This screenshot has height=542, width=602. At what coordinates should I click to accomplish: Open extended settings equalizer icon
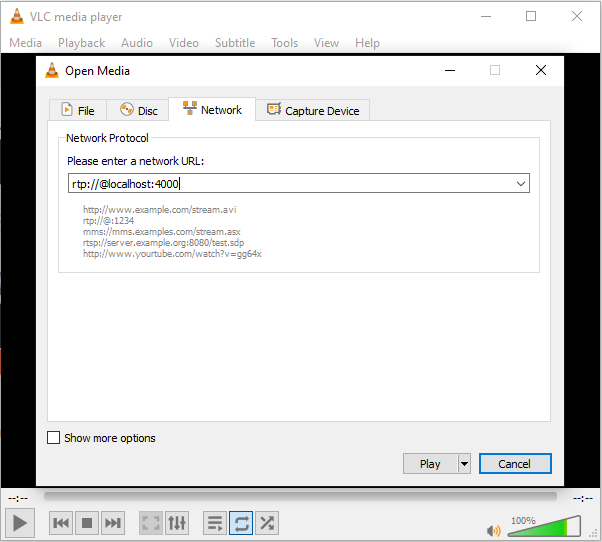coord(177,523)
